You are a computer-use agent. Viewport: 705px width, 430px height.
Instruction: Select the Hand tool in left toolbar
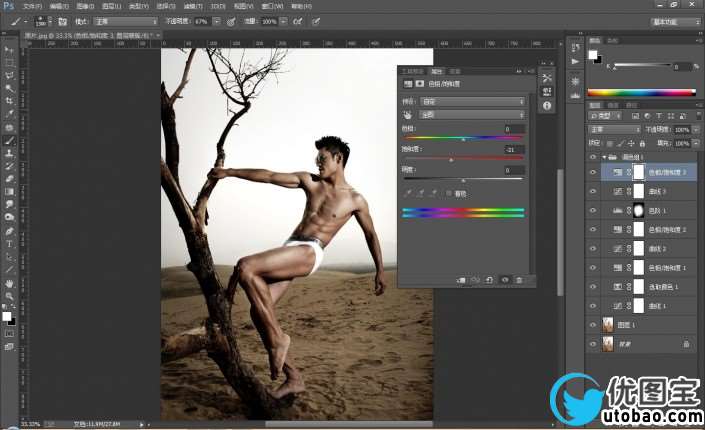click(9, 284)
